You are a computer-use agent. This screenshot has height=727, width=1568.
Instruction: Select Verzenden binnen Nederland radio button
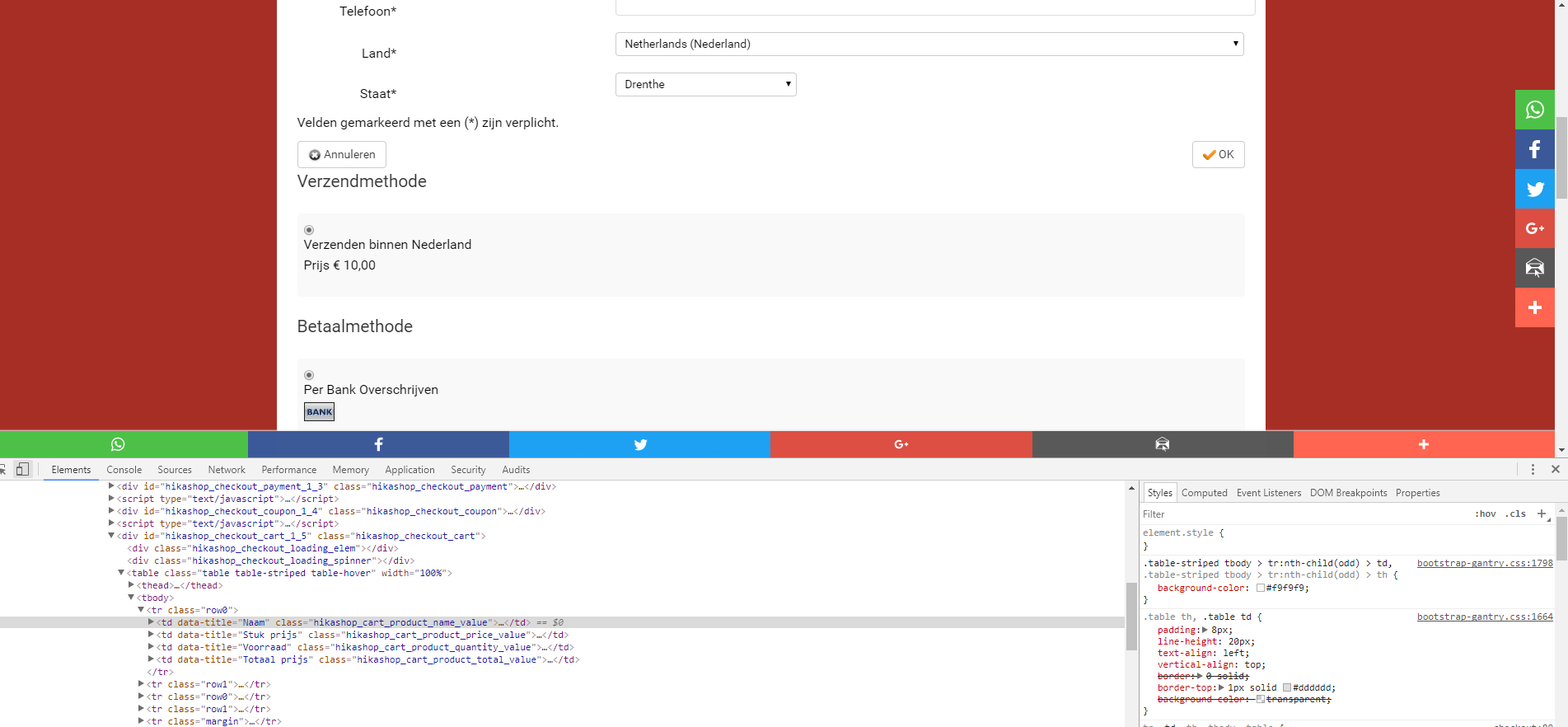click(x=309, y=230)
